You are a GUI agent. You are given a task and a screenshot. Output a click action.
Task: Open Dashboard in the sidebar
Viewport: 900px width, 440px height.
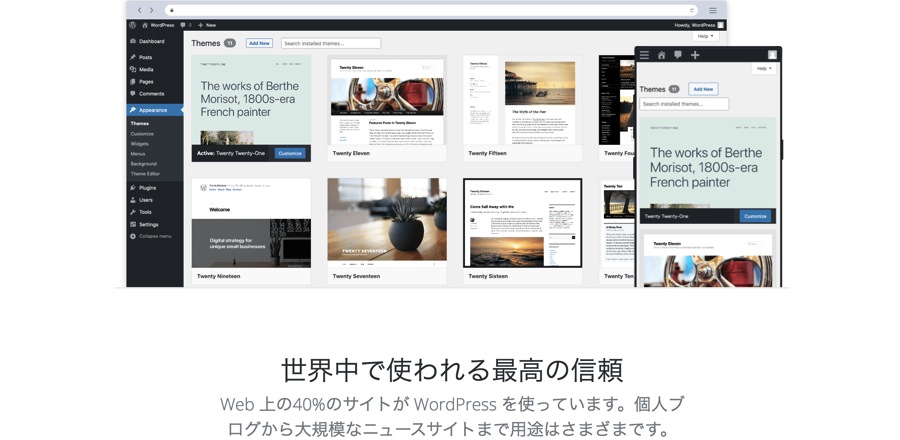click(151, 41)
